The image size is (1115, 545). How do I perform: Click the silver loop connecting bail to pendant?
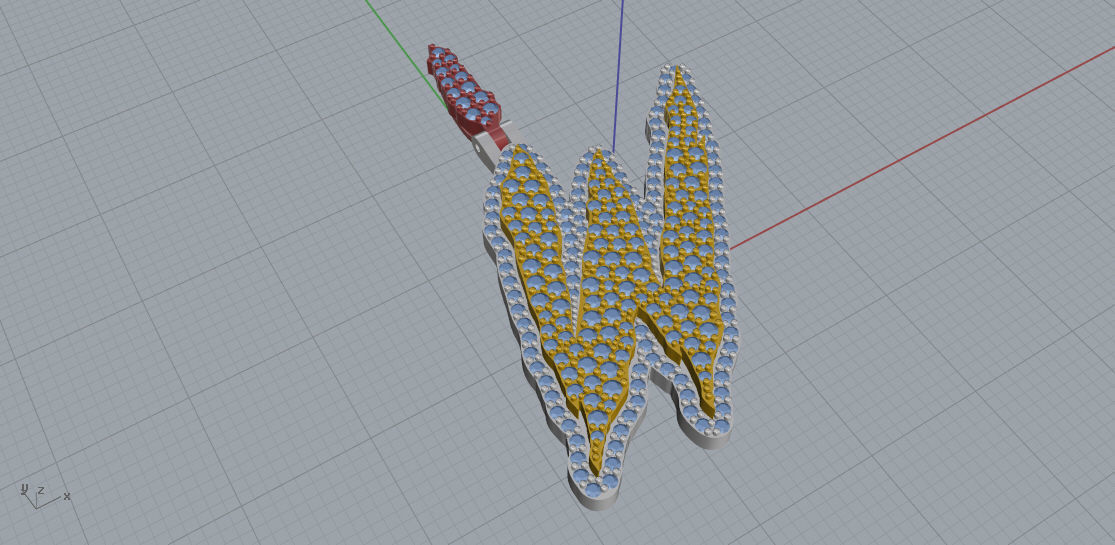click(489, 147)
